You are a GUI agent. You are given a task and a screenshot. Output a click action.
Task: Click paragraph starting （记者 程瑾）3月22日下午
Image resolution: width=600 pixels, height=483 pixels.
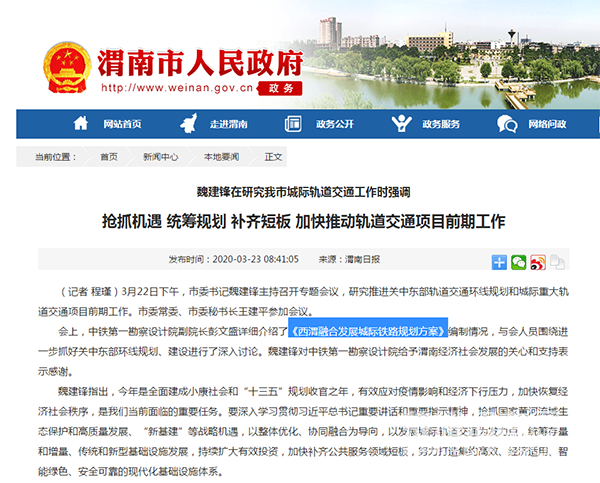coord(303,302)
